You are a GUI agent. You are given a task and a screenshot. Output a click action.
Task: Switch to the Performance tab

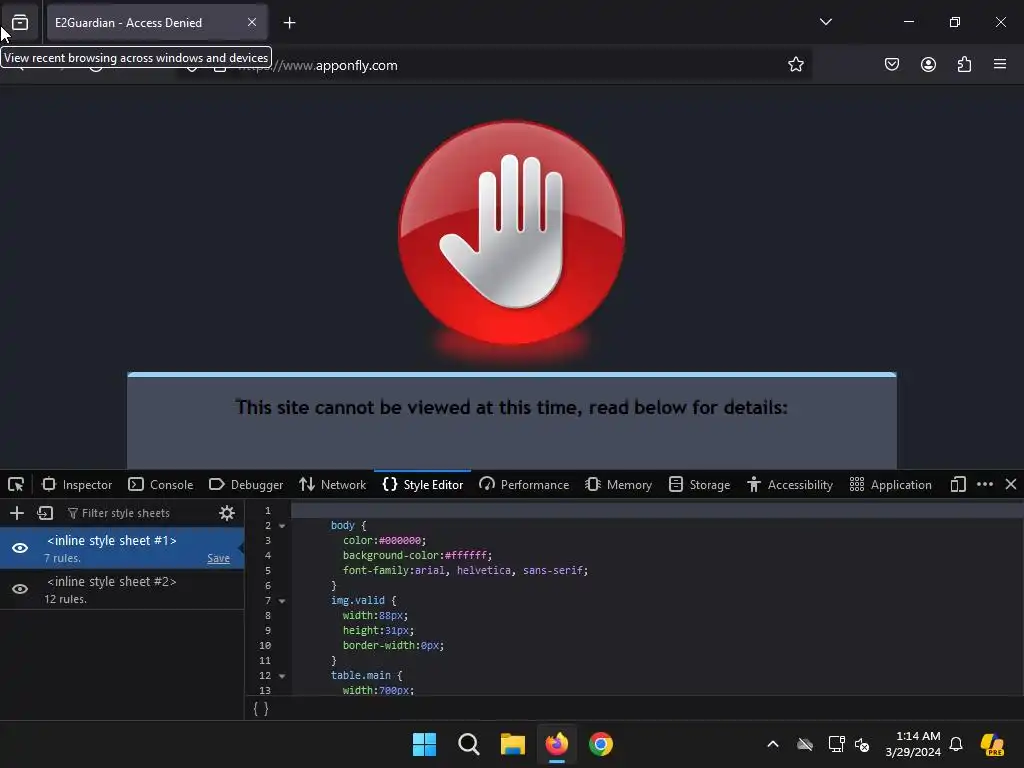coord(524,485)
